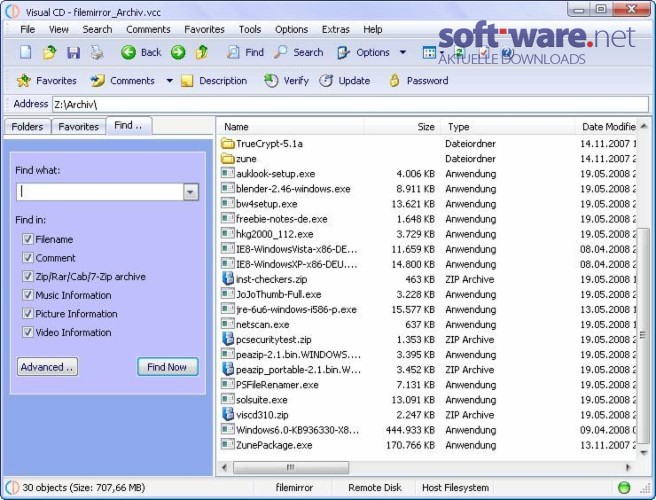Toggle the Picture Information checkbox
Screen dimensions: 656x500
click(x=28, y=313)
